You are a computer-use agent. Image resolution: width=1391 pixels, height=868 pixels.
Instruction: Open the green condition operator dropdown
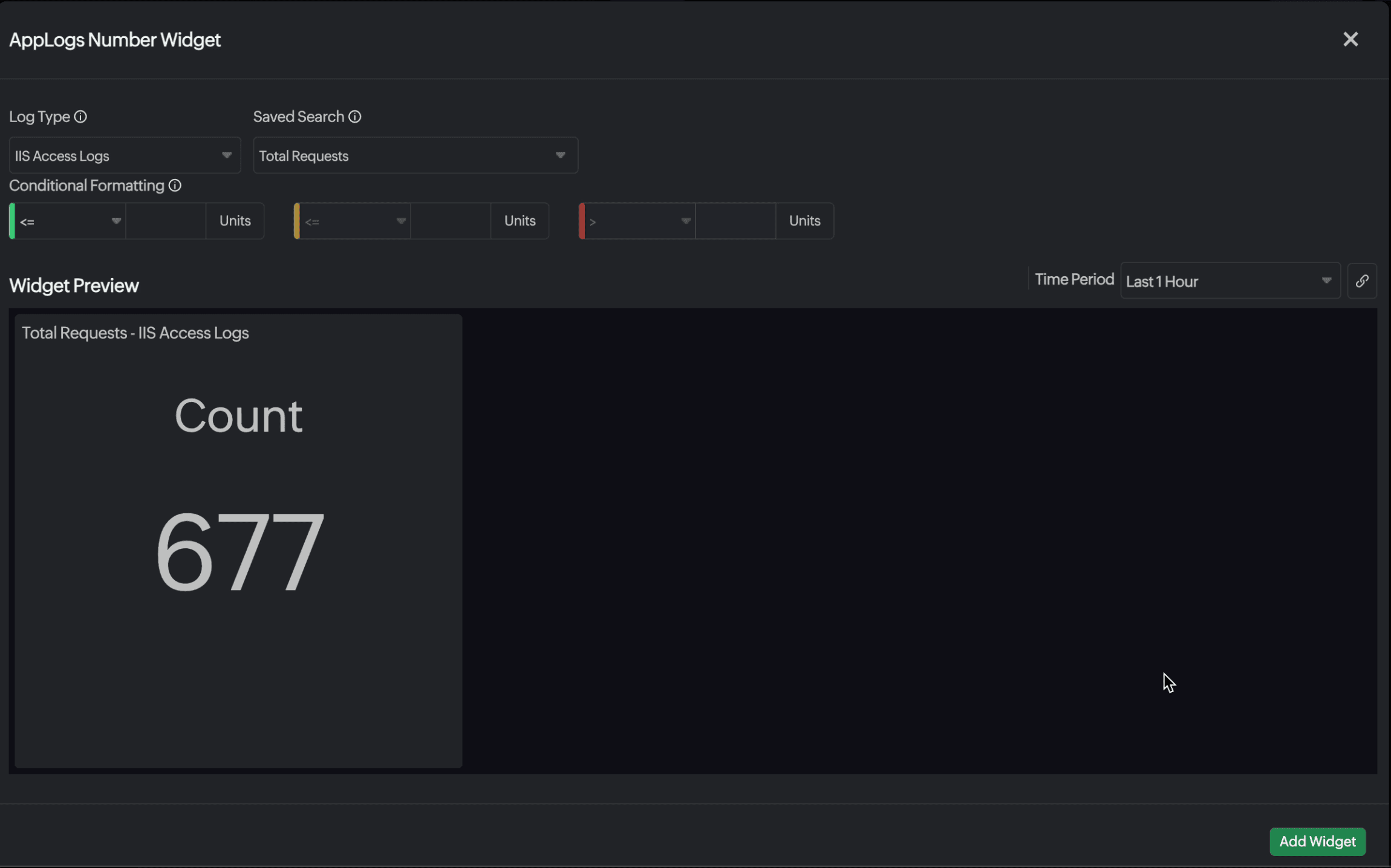tap(70, 221)
